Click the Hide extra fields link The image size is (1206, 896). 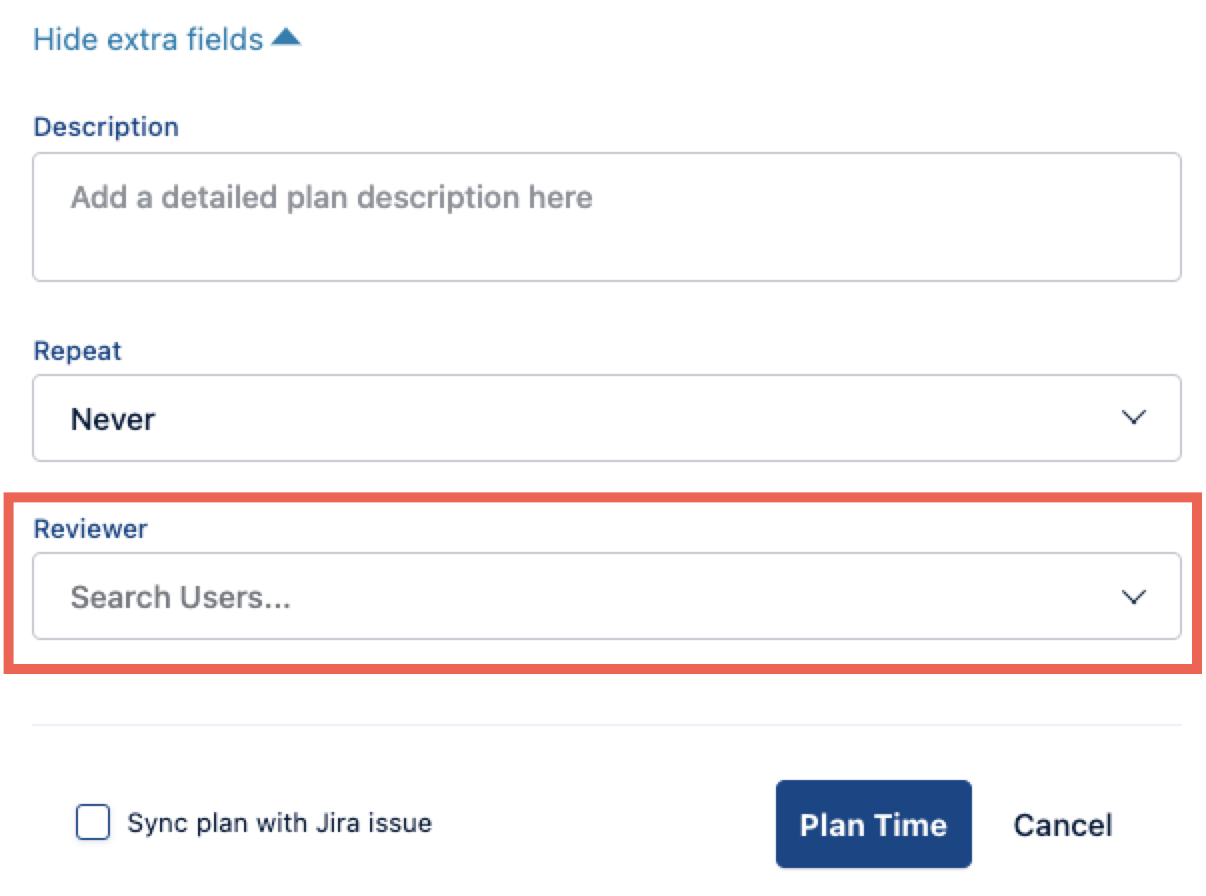click(148, 39)
